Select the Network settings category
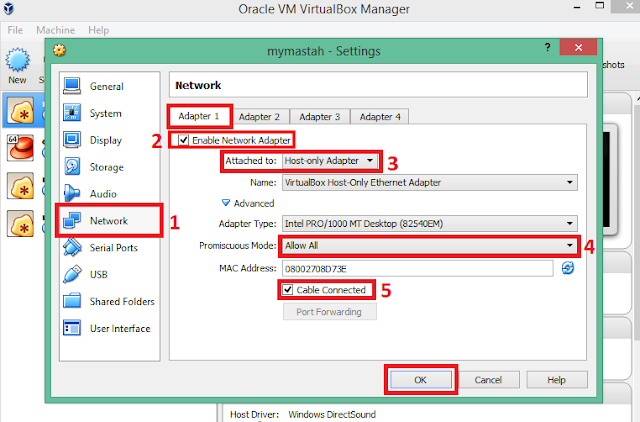Screen dimensions: 640x422 pyautogui.click(x=109, y=221)
